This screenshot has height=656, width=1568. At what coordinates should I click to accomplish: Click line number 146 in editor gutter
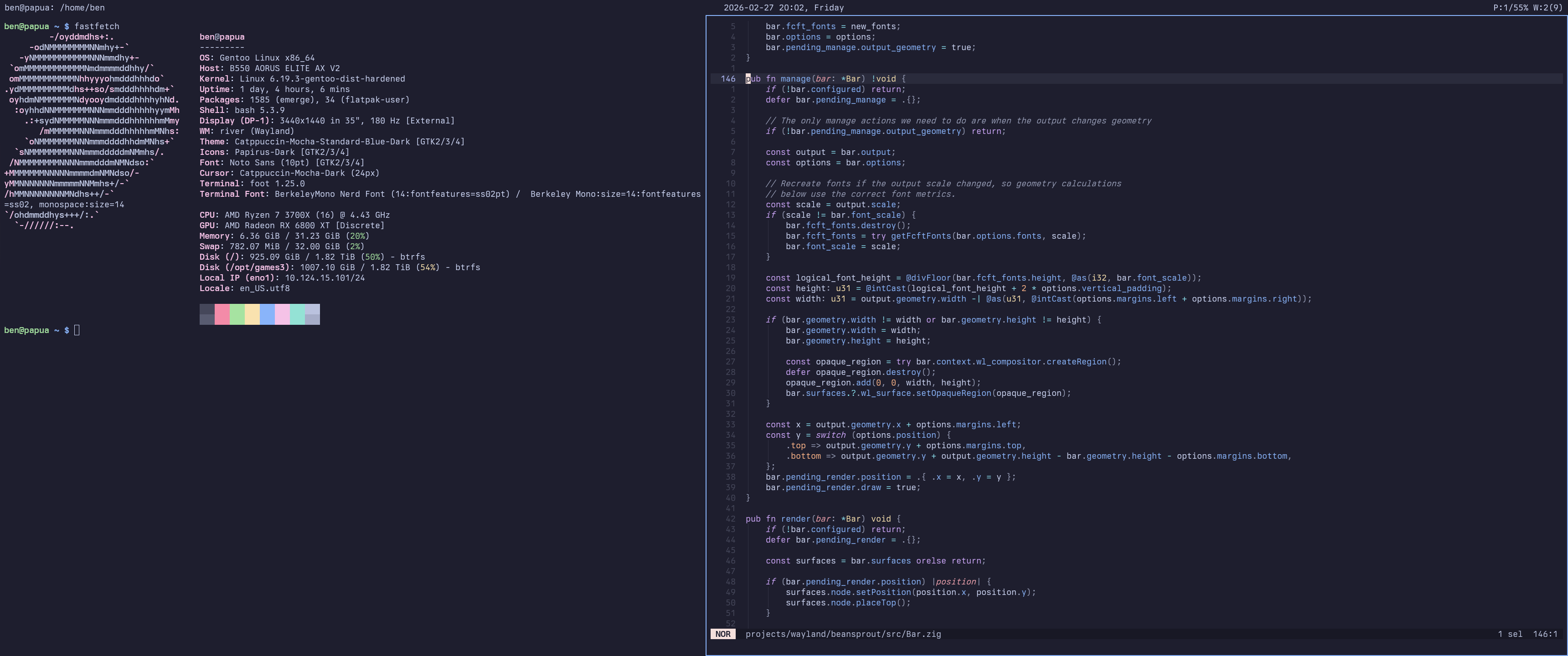coord(727,78)
